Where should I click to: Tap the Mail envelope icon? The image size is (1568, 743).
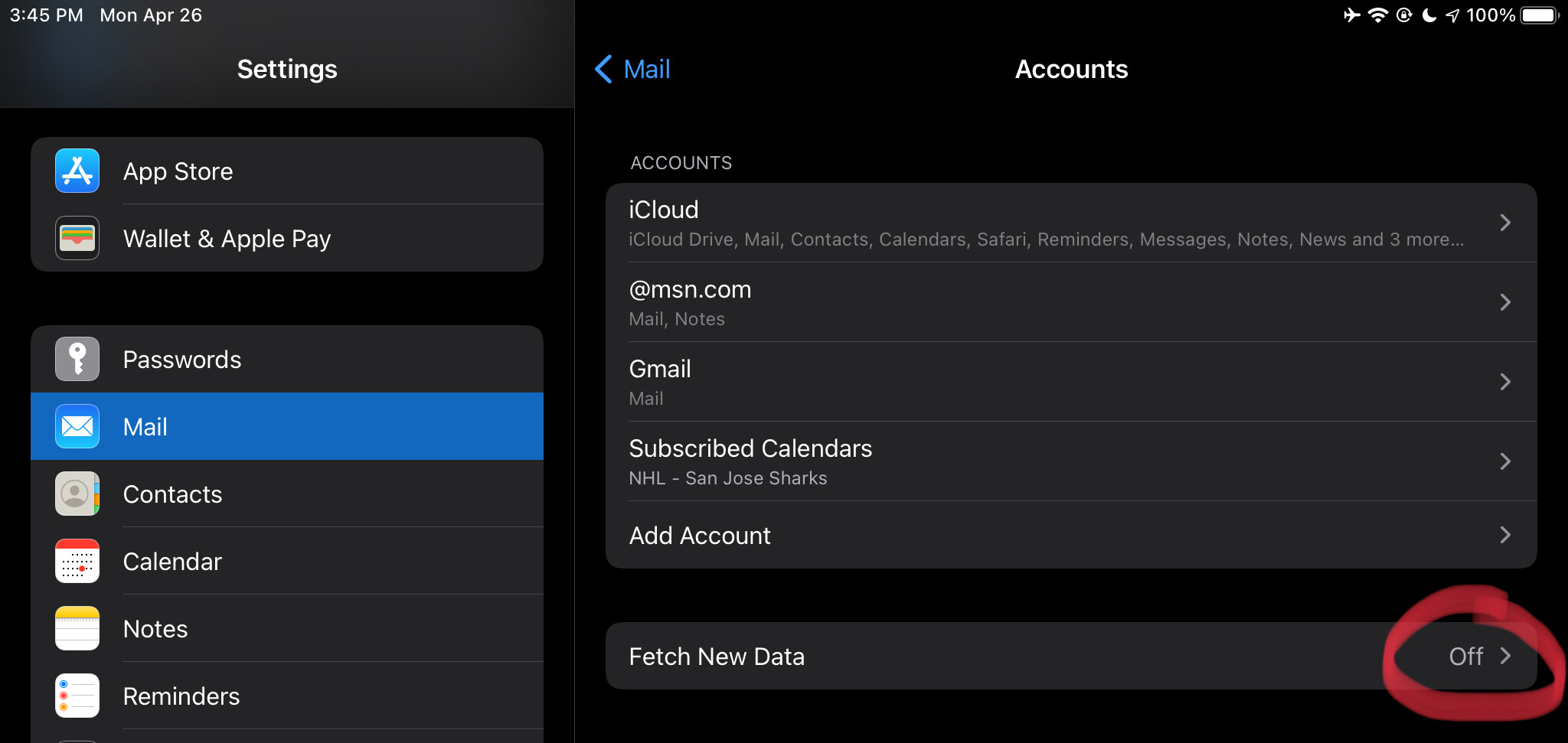tap(77, 426)
